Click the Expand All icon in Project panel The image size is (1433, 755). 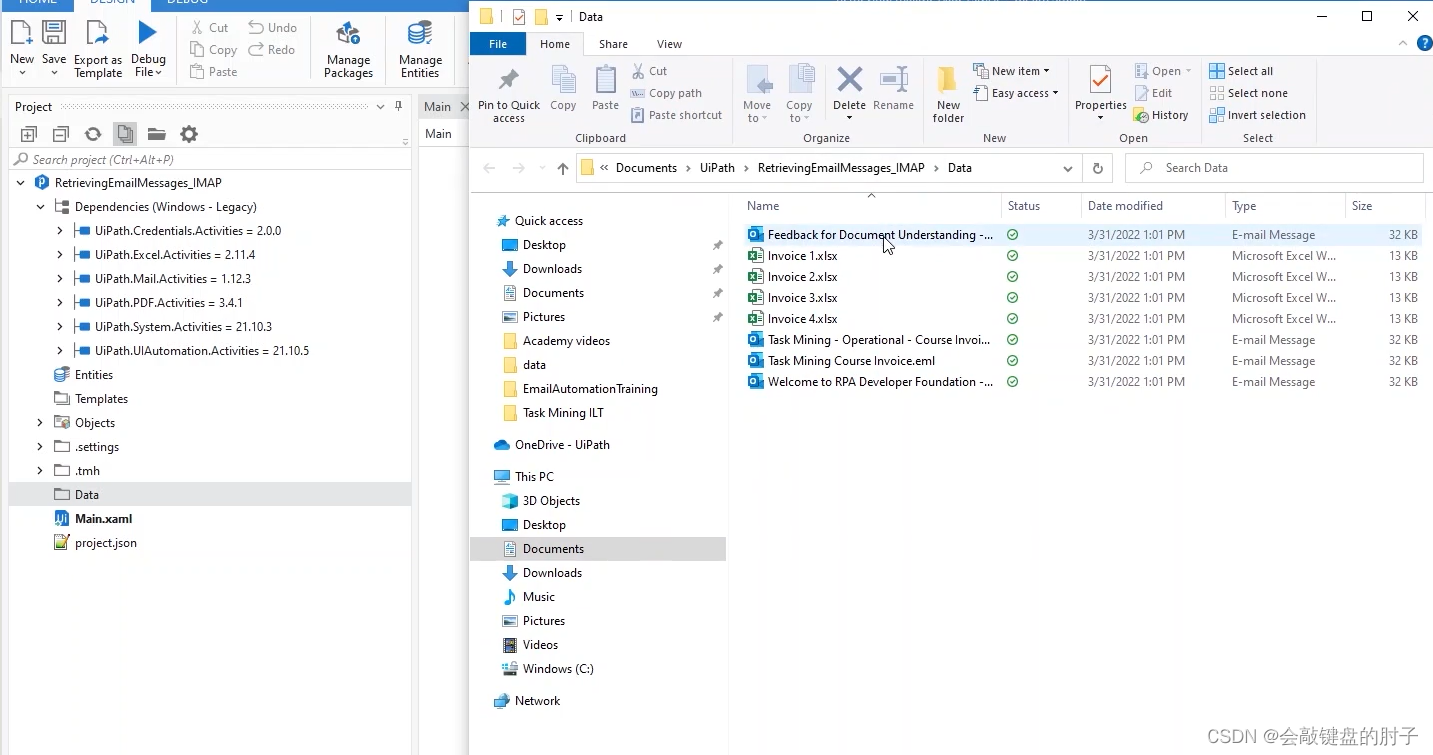(29, 134)
